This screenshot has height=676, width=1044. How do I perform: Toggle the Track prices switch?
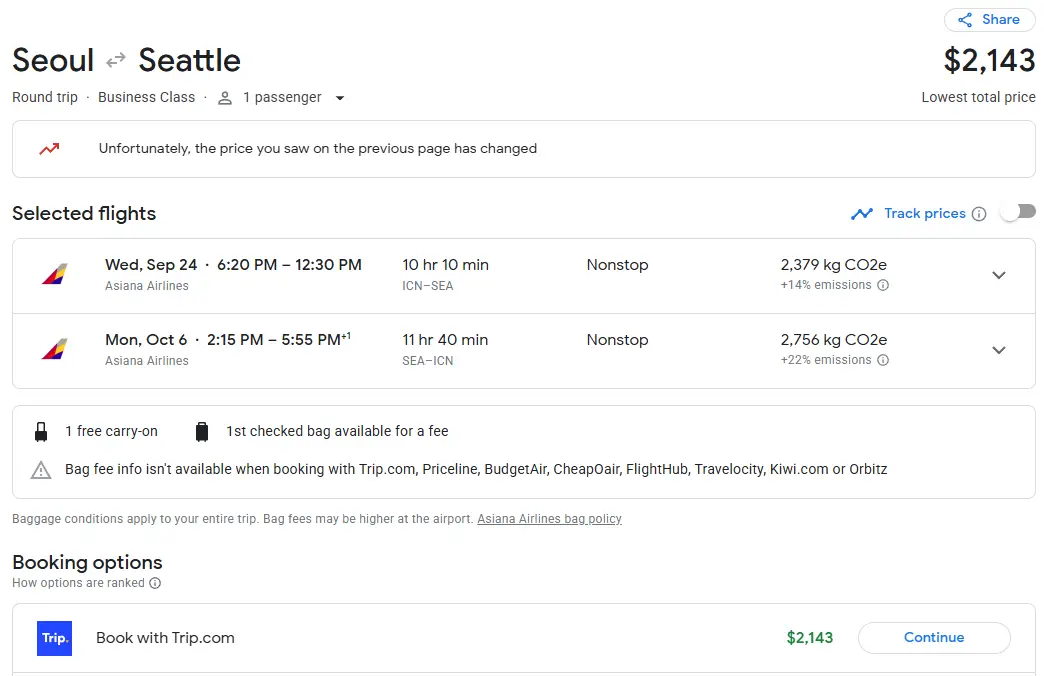(1018, 213)
